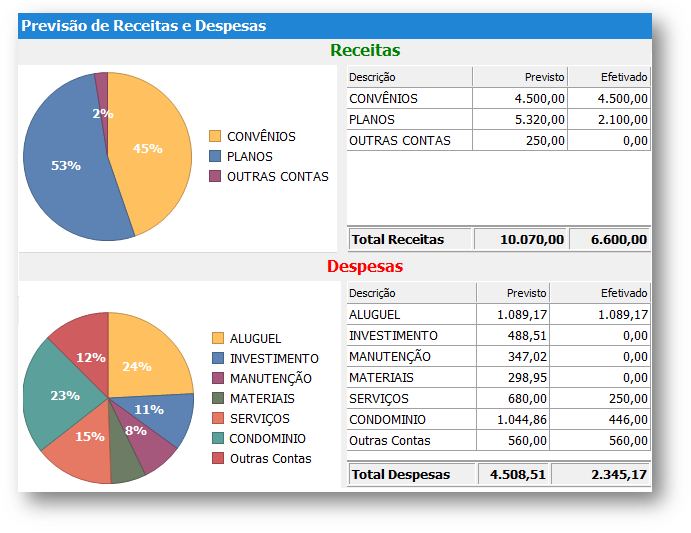Viewport: 691px width, 533px height.
Task: Select the Total Despesas previsto value 4.508,51
Action: pos(513,474)
